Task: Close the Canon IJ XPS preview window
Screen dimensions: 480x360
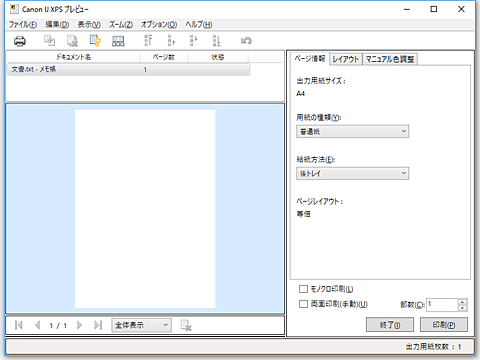Action: (461, 9)
